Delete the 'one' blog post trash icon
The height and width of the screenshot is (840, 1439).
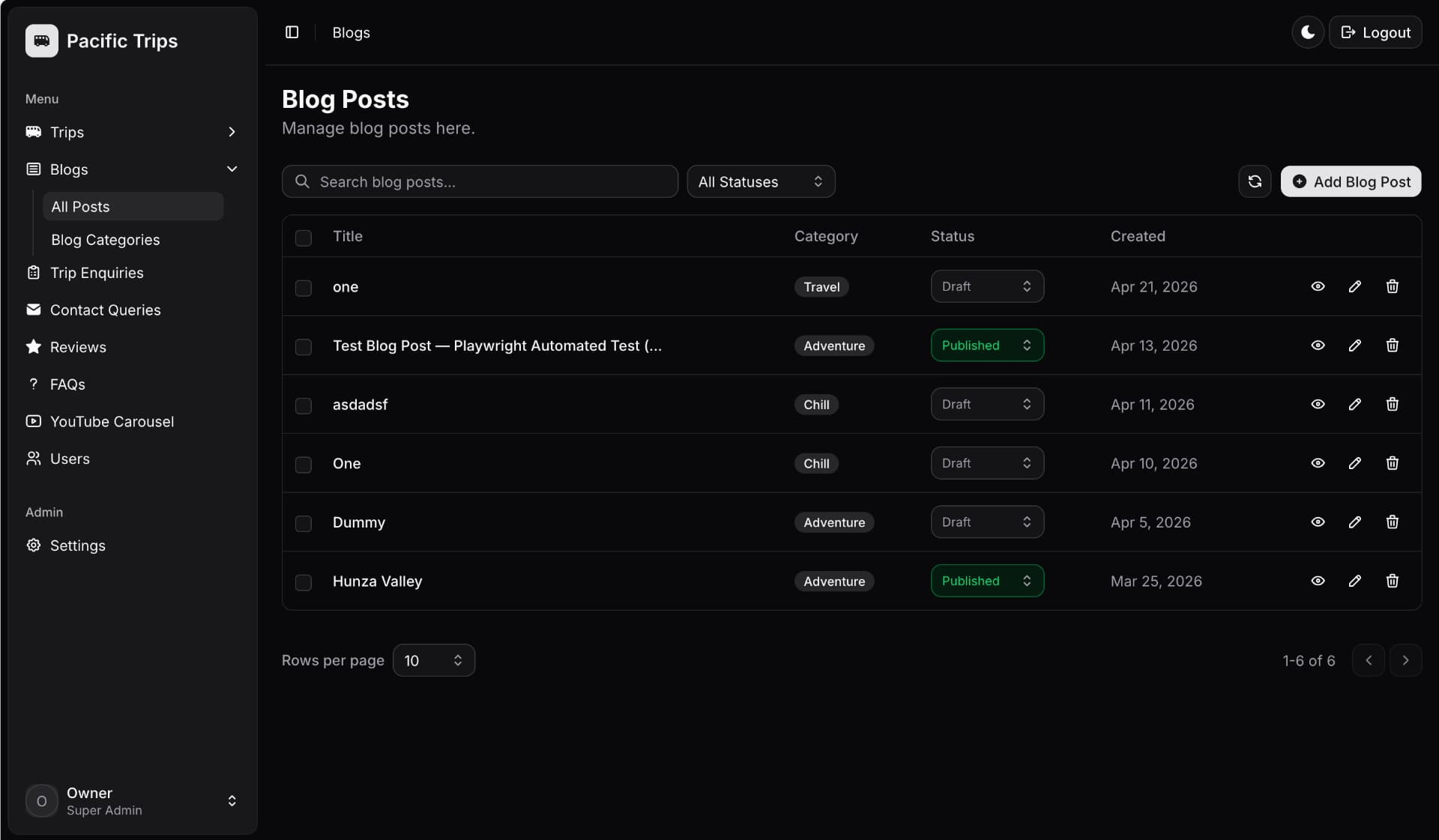(x=1392, y=286)
